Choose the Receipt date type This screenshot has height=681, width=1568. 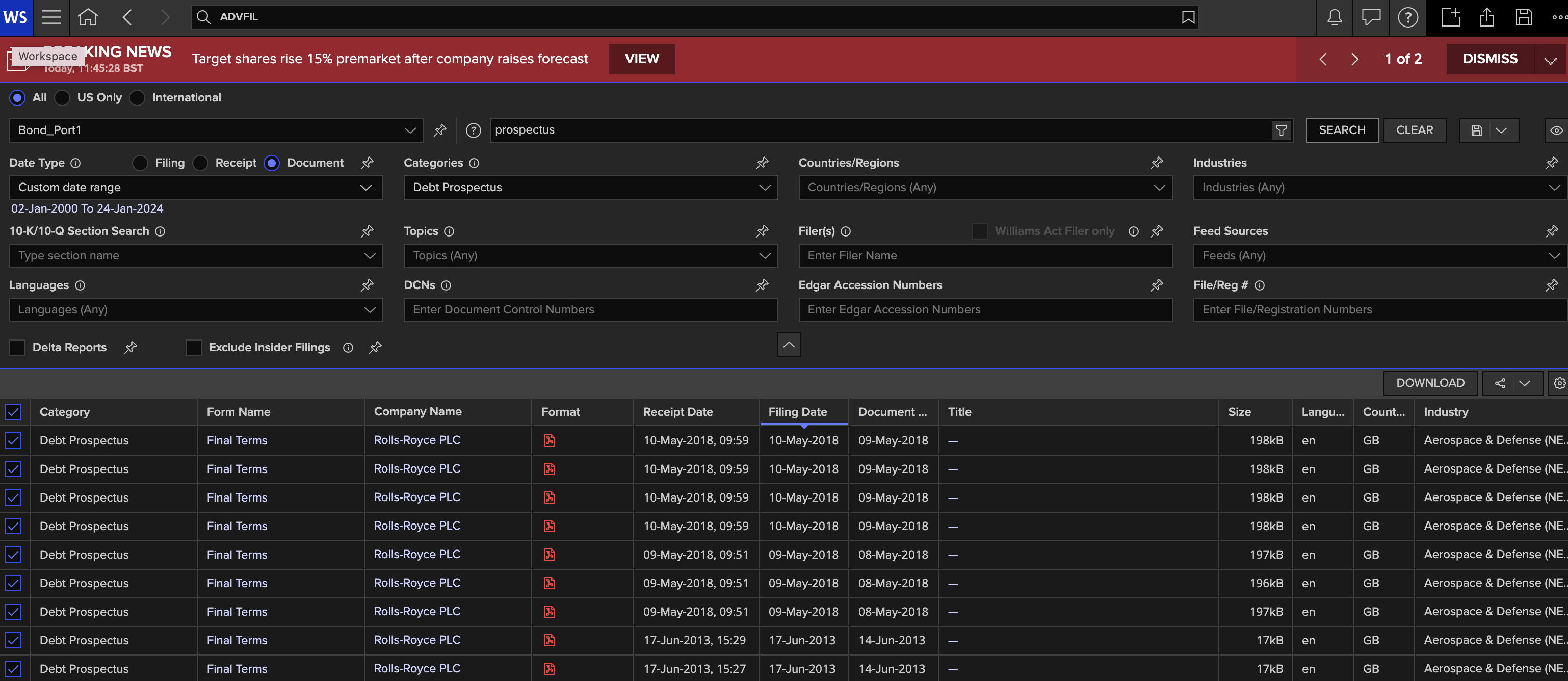pyautogui.click(x=200, y=163)
